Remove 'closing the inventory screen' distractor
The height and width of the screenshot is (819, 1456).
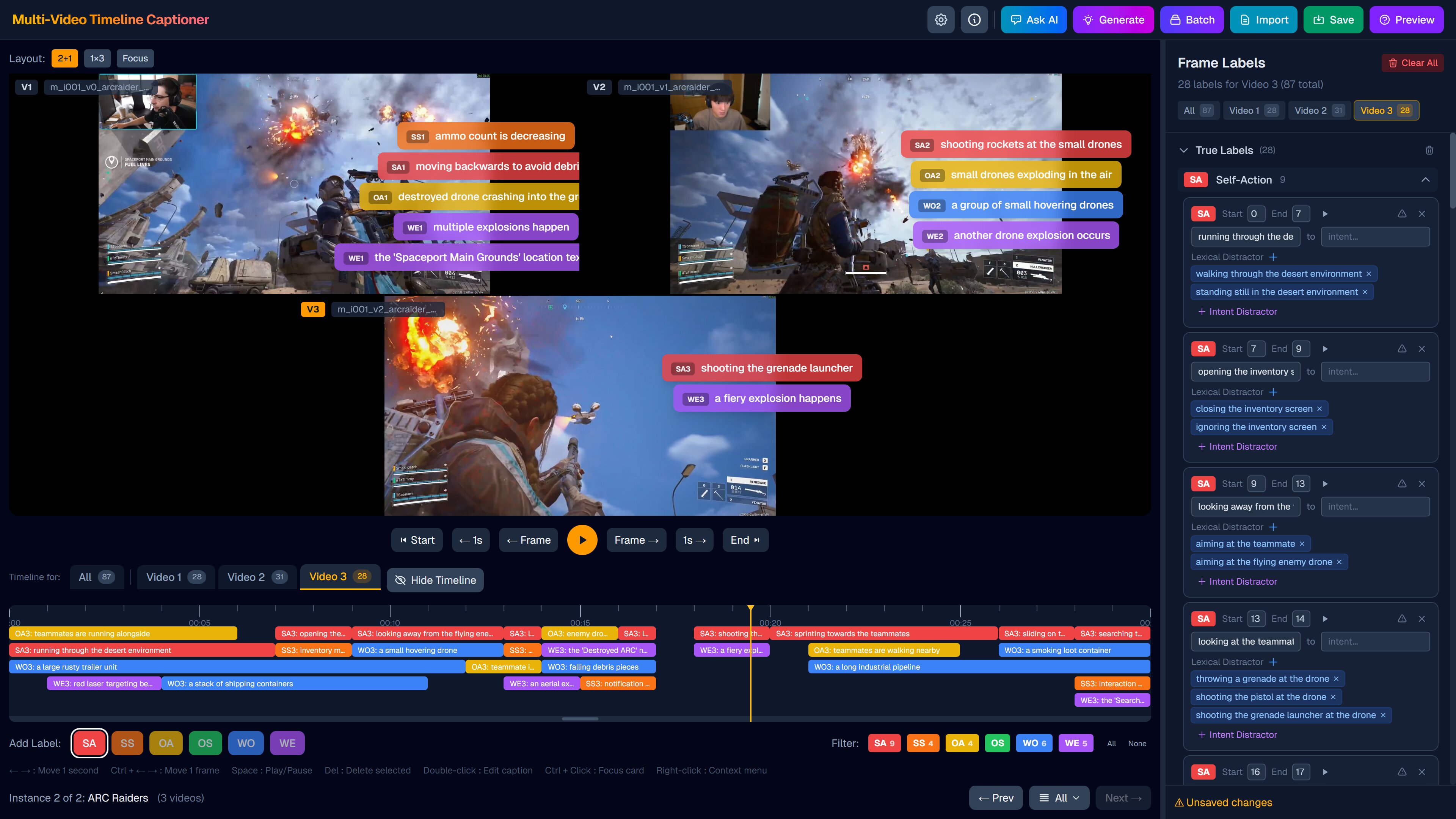point(1319,409)
